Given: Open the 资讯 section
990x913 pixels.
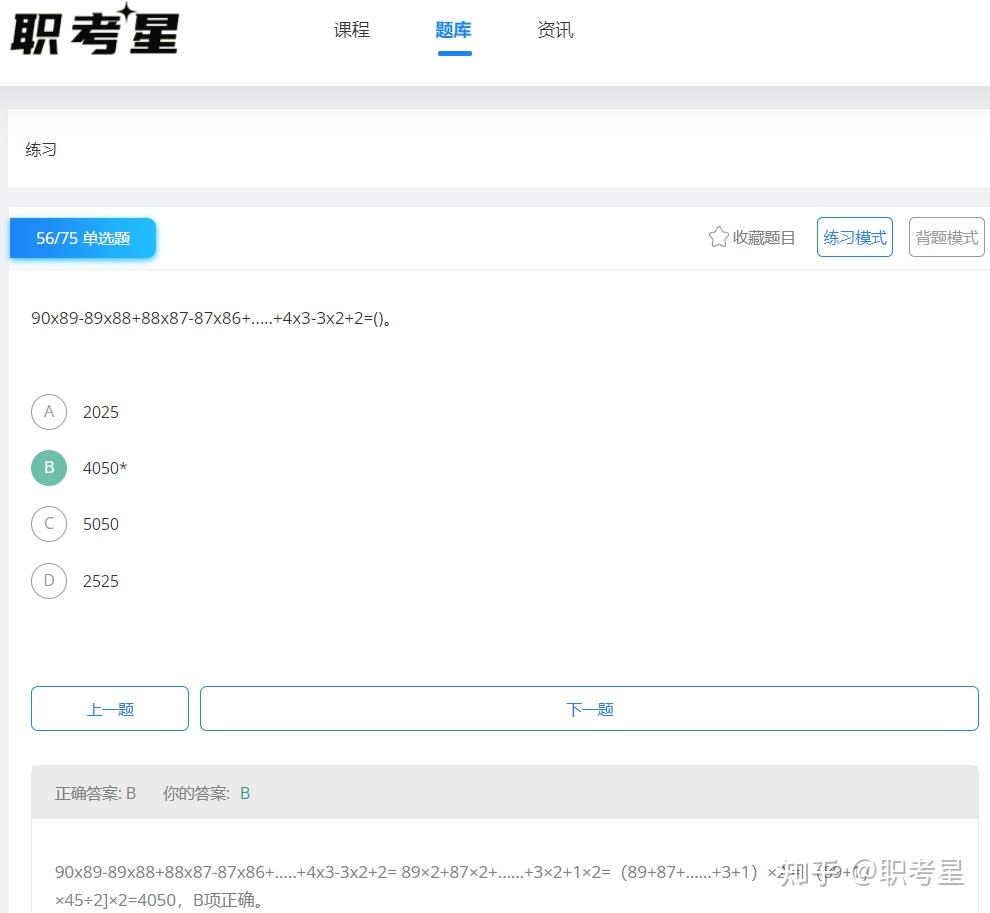Looking at the screenshot, I should click(x=555, y=30).
